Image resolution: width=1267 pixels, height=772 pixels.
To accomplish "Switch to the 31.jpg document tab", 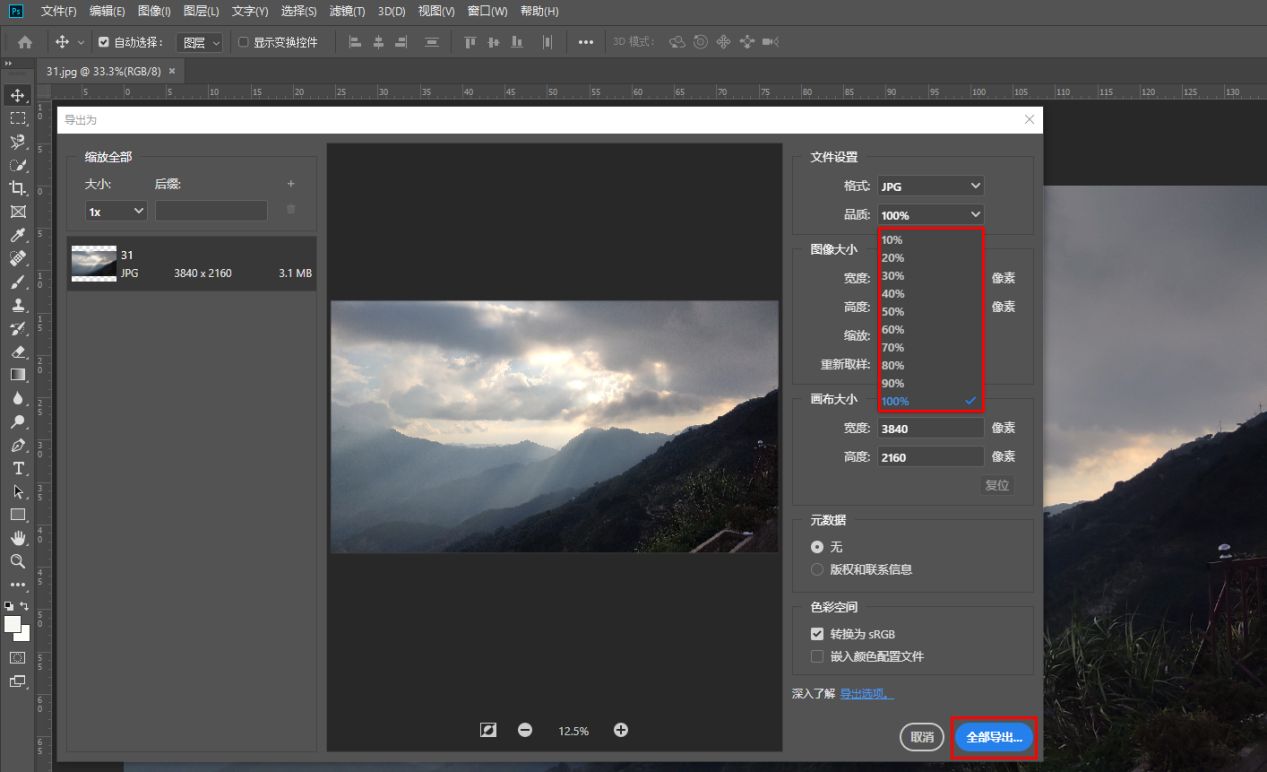I will coord(111,71).
